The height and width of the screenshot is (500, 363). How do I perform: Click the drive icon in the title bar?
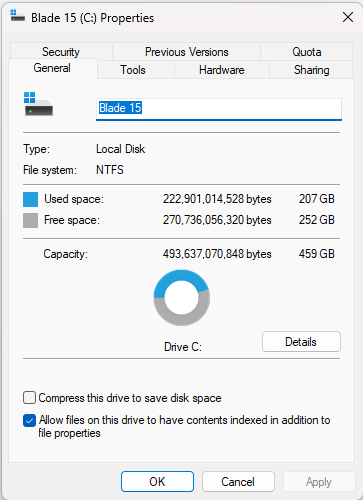(x=17, y=16)
